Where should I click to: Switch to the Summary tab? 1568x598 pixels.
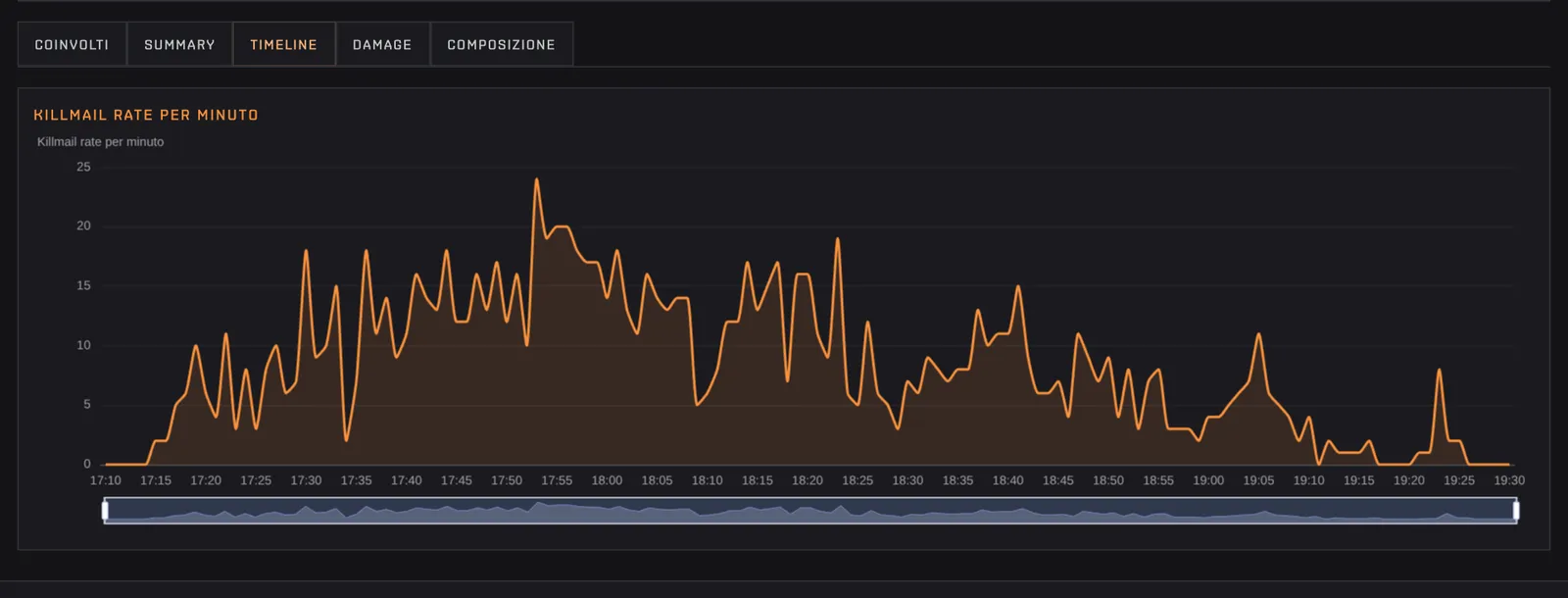point(179,44)
